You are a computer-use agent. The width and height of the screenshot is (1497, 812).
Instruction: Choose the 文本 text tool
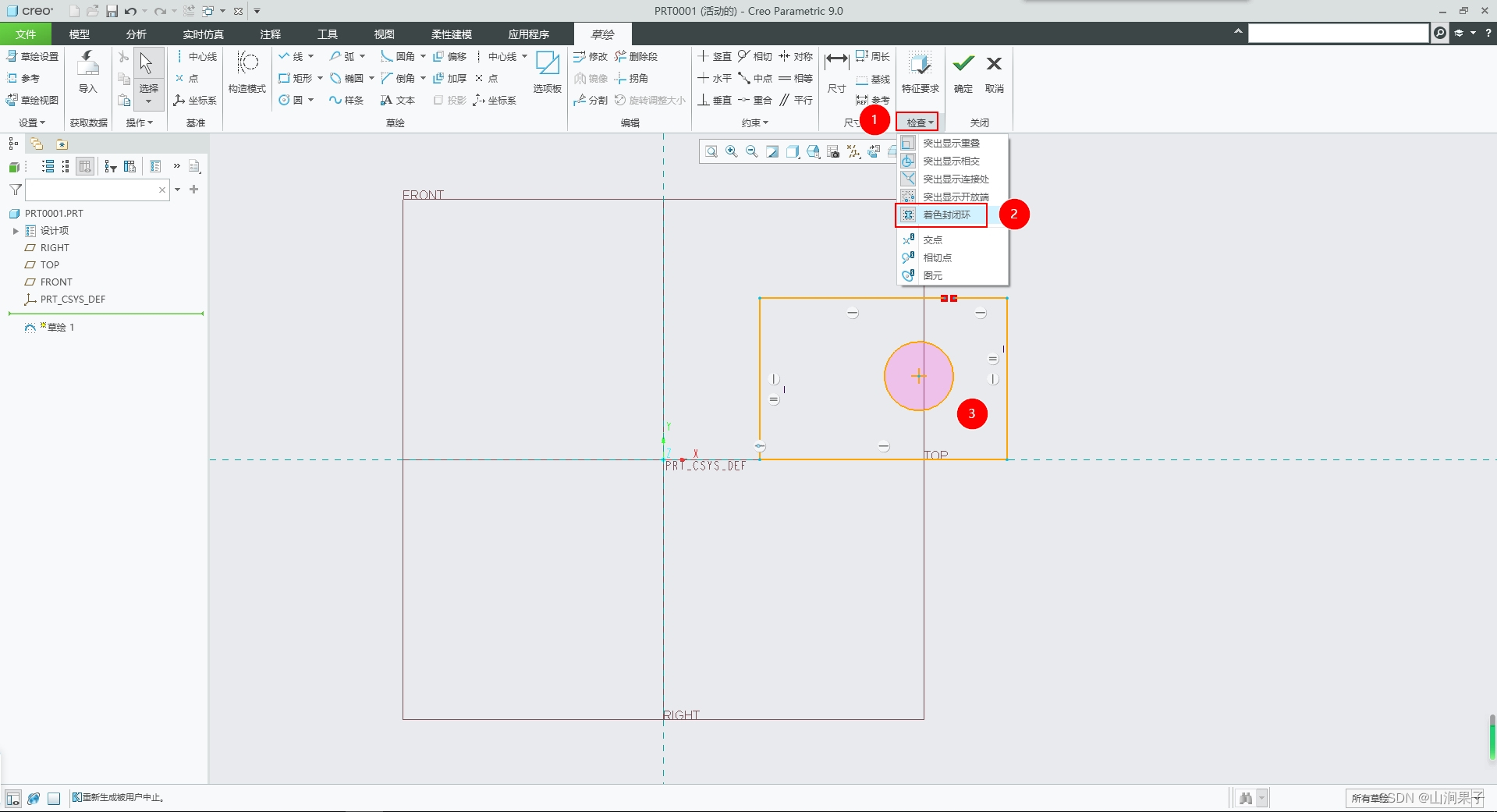[x=398, y=101]
